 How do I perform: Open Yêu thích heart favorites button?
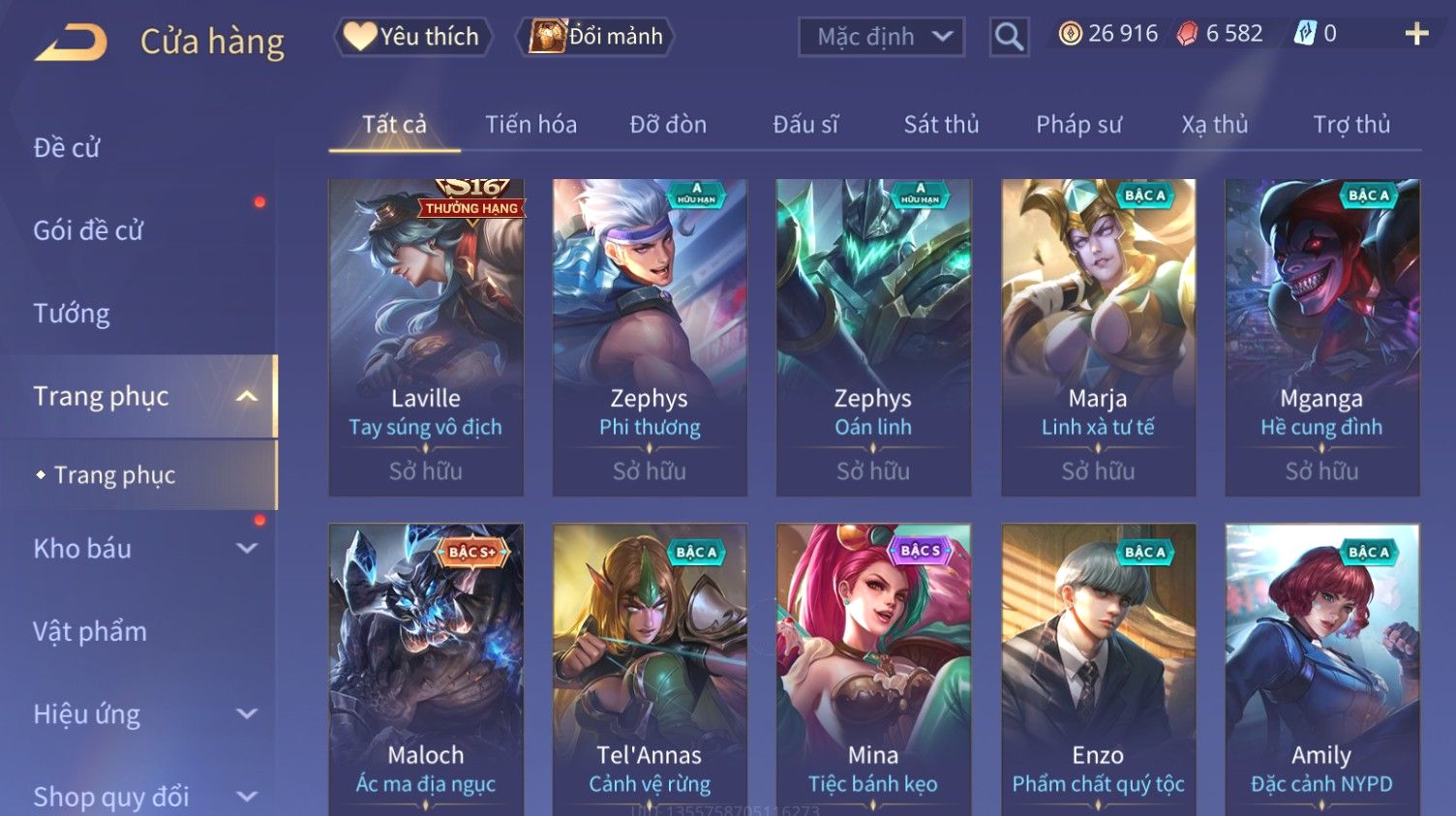click(x=413, y=37)
